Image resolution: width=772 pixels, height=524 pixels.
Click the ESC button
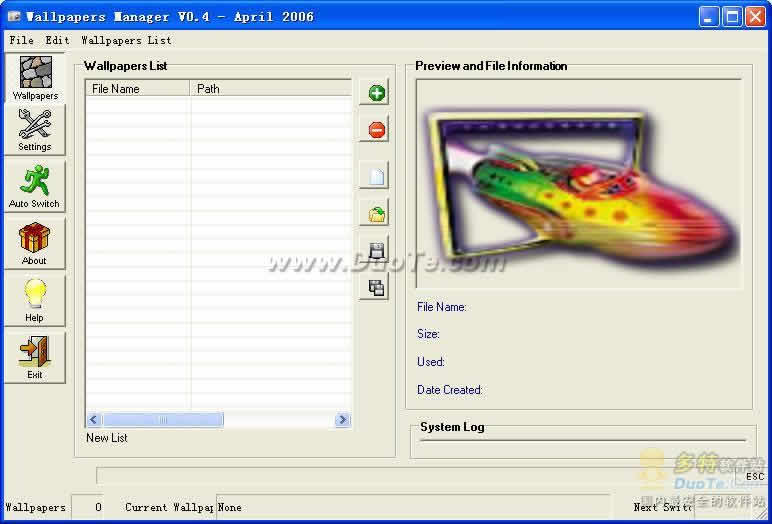pyautogui.click(x=754, y=476)
